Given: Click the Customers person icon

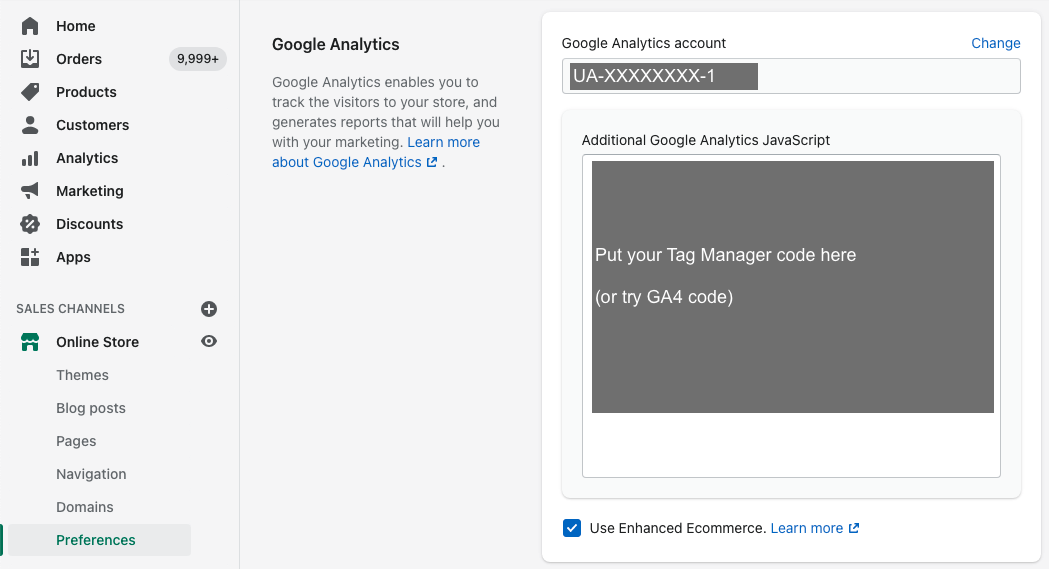Looking at the screenshot, I should pyautogui.click(x=30, y=125).
